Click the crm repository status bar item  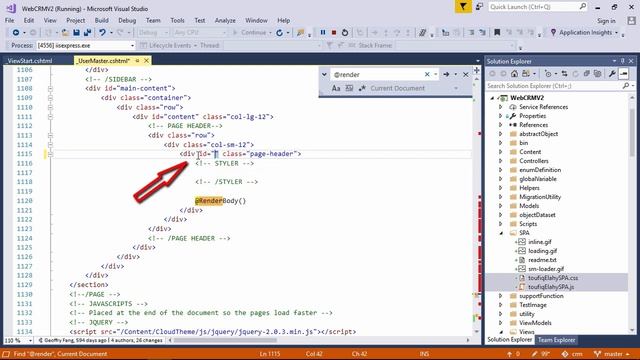coord(572,354)
